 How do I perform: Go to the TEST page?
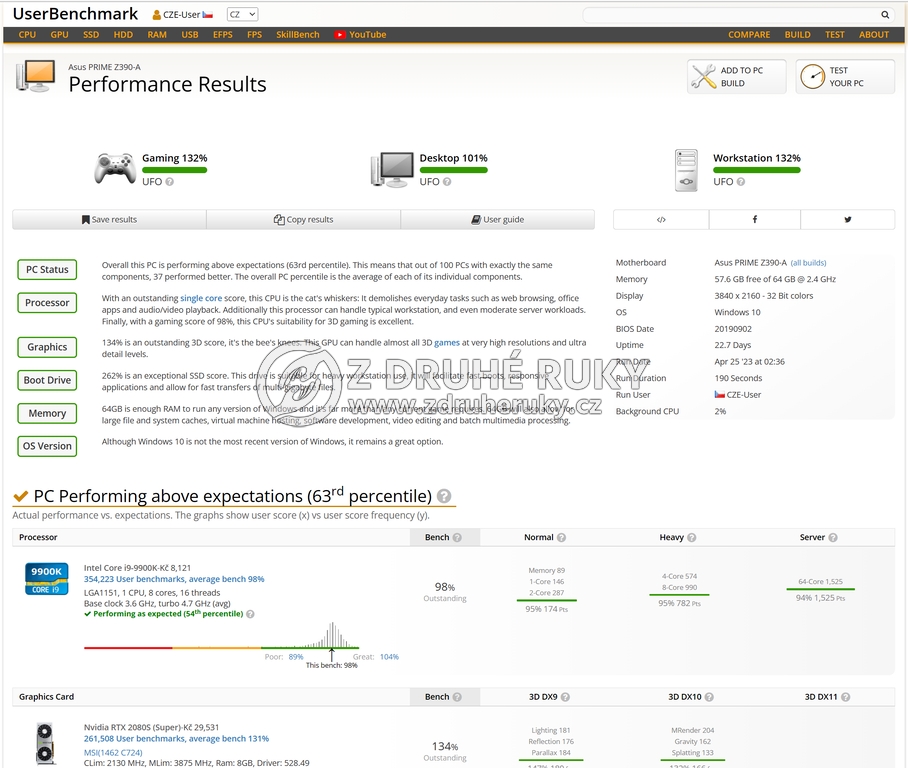coord(835,35)
